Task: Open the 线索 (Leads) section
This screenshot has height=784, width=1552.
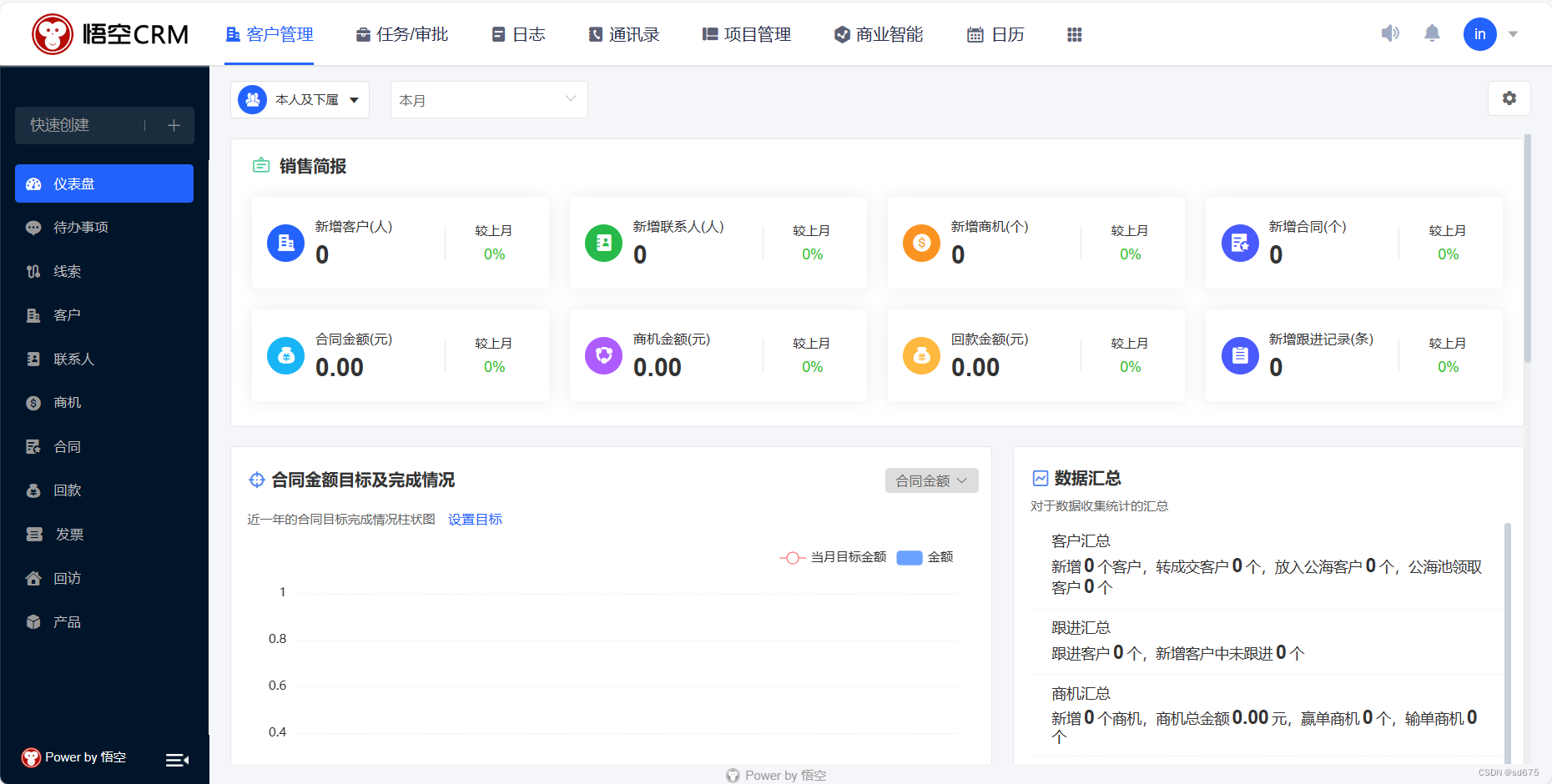Action: pyautogui.click(x=67, y=271)
